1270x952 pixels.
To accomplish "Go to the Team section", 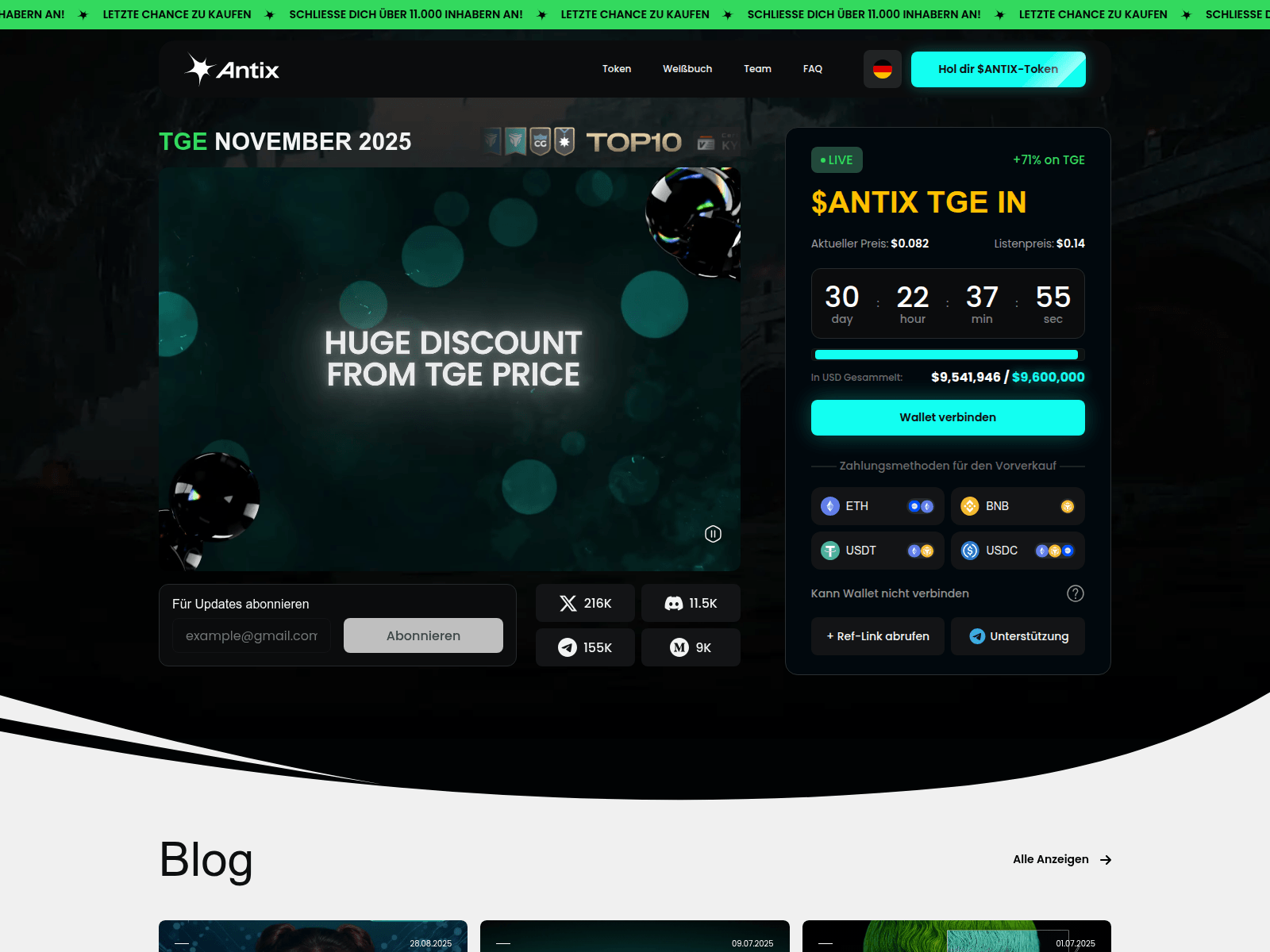I will [757, 69].
